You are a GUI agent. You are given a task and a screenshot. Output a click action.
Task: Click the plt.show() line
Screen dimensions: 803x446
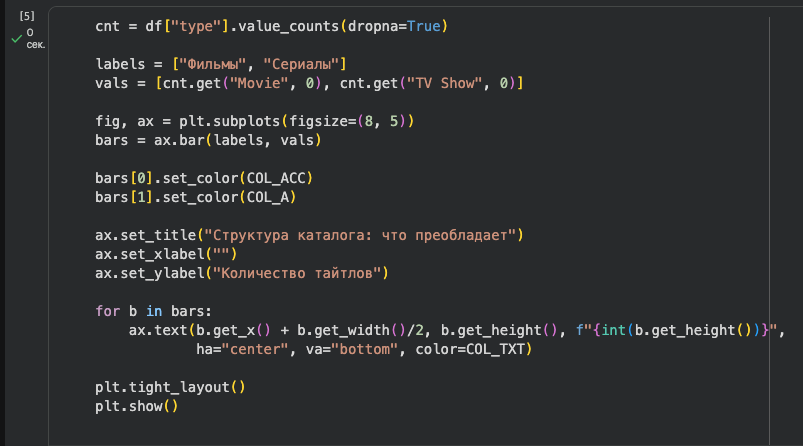coord(137,406)
